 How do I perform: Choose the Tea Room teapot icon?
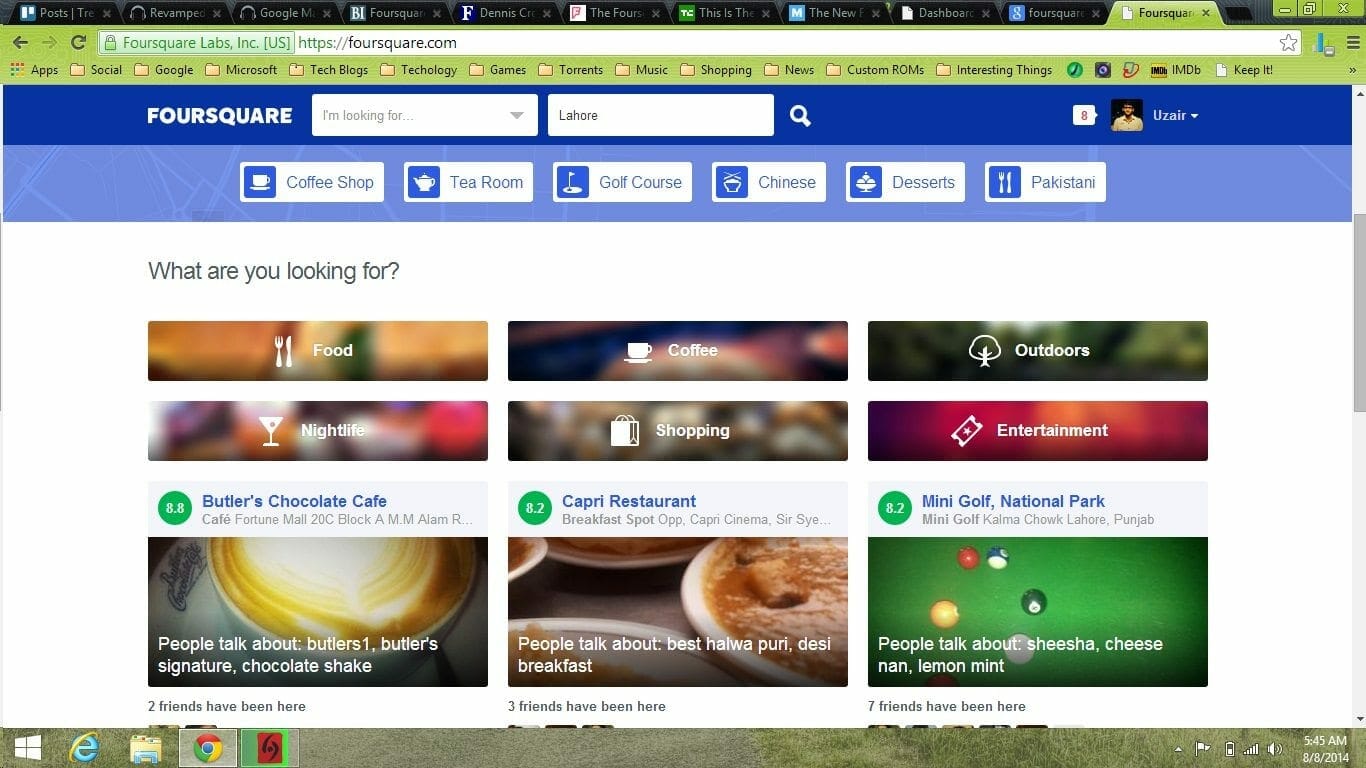click(x=424, y=182)
